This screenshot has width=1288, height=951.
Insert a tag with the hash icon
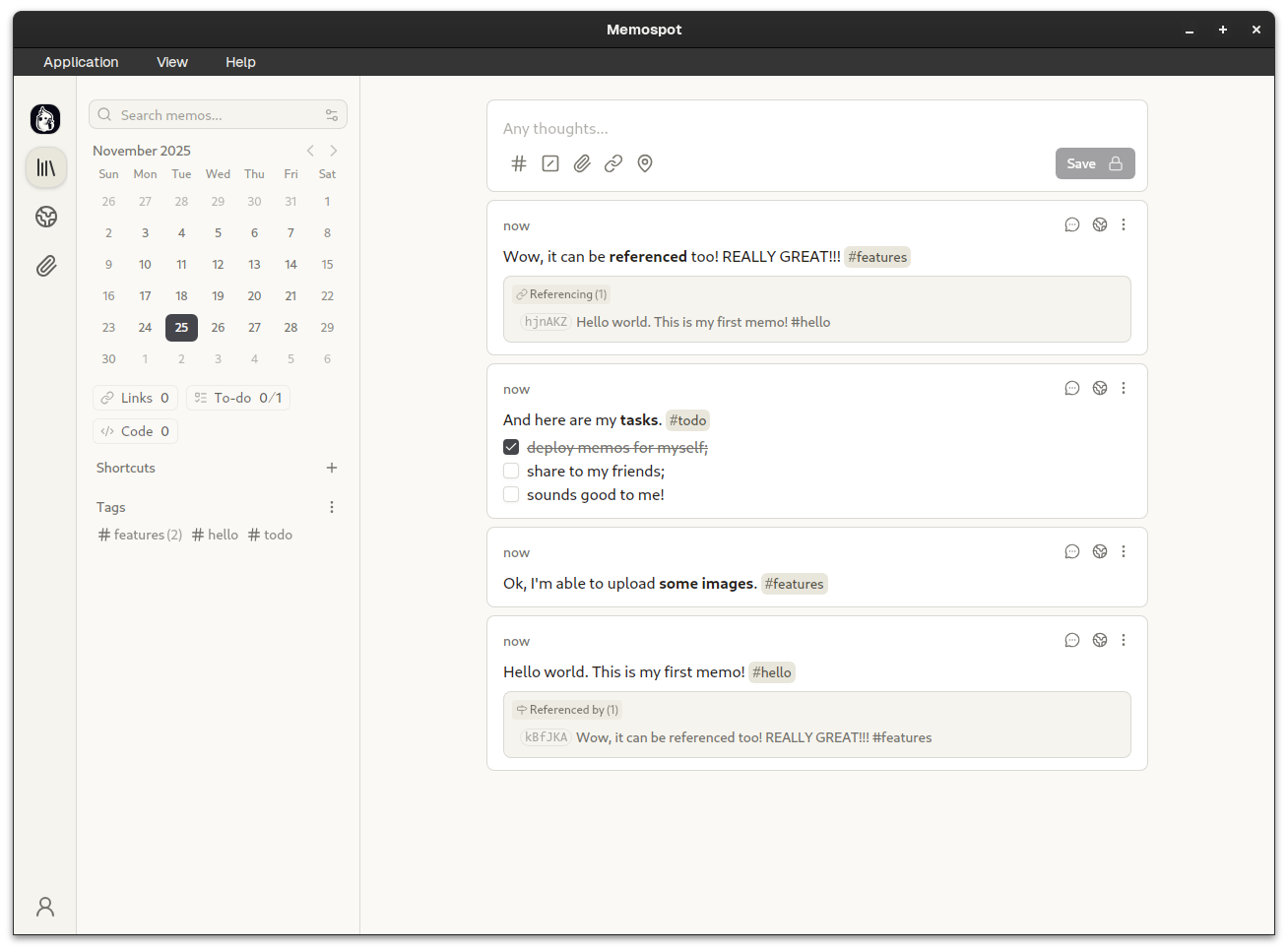519,163
